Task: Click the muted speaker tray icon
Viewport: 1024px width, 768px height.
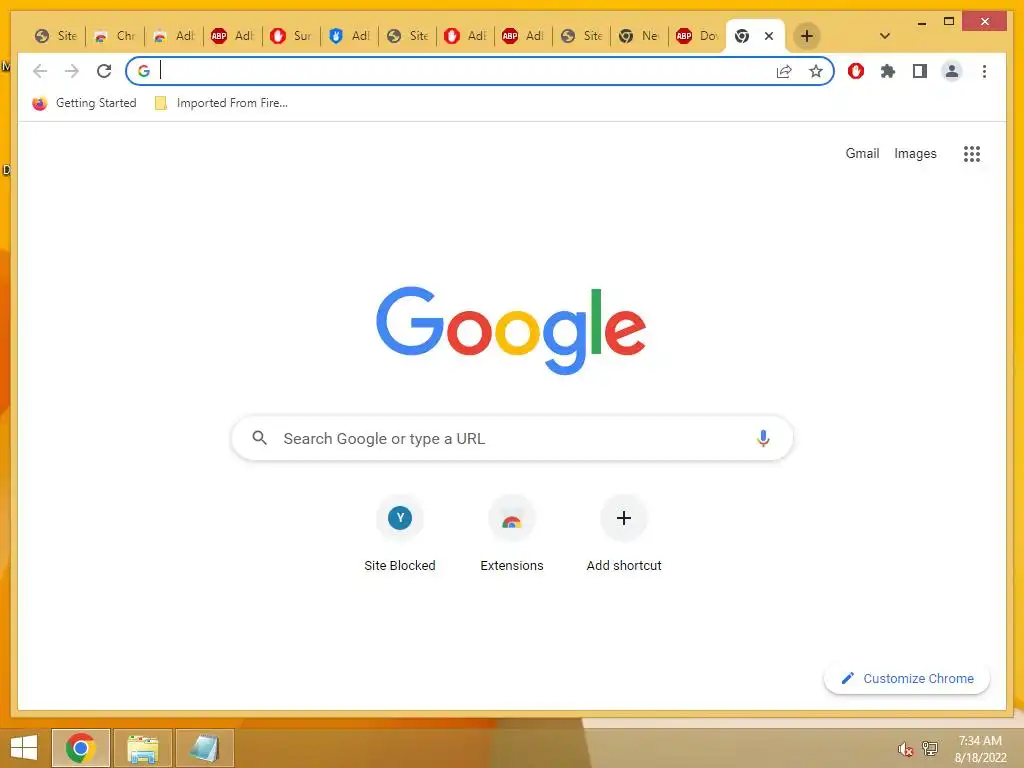Action: 904,749
